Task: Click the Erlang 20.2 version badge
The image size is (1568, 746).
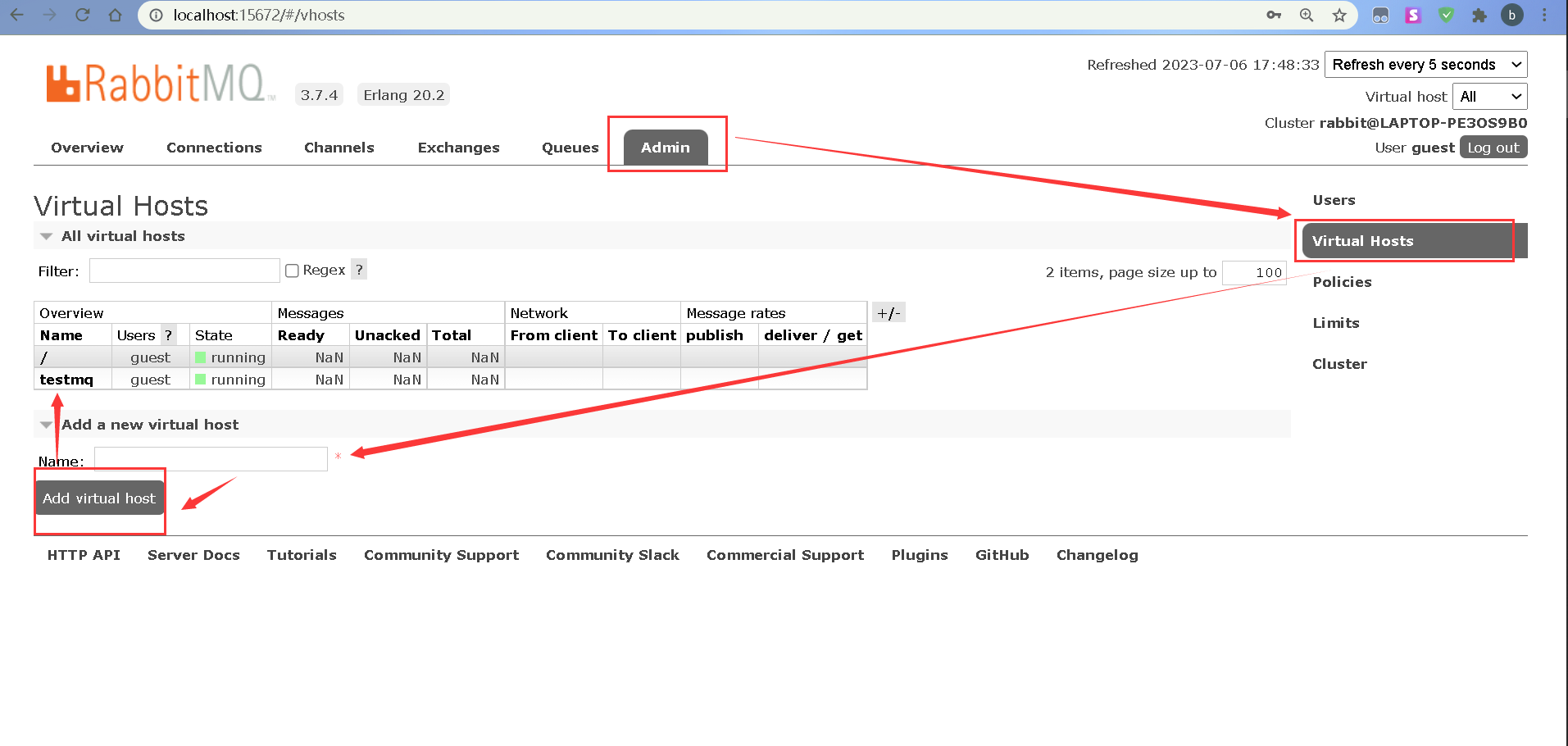Action: click(403, 95)
